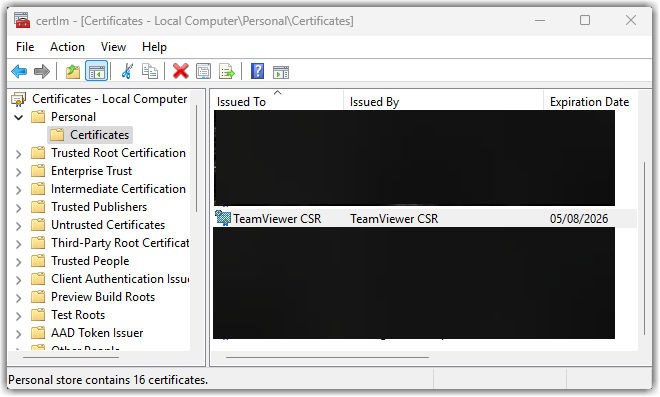Viewport: 660px width, 397px height.
Task: Open Properties via toolbar icon
Action: tap(204, 71)
